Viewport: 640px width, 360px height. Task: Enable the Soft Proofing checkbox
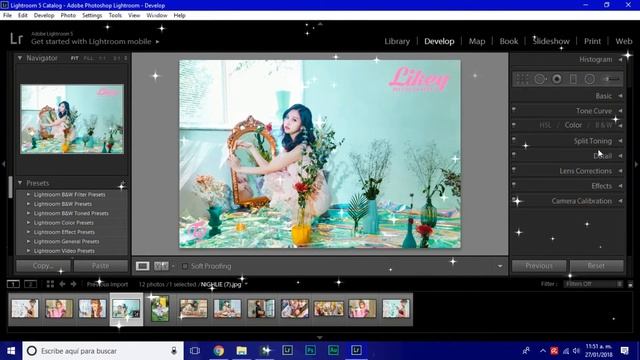185,266
